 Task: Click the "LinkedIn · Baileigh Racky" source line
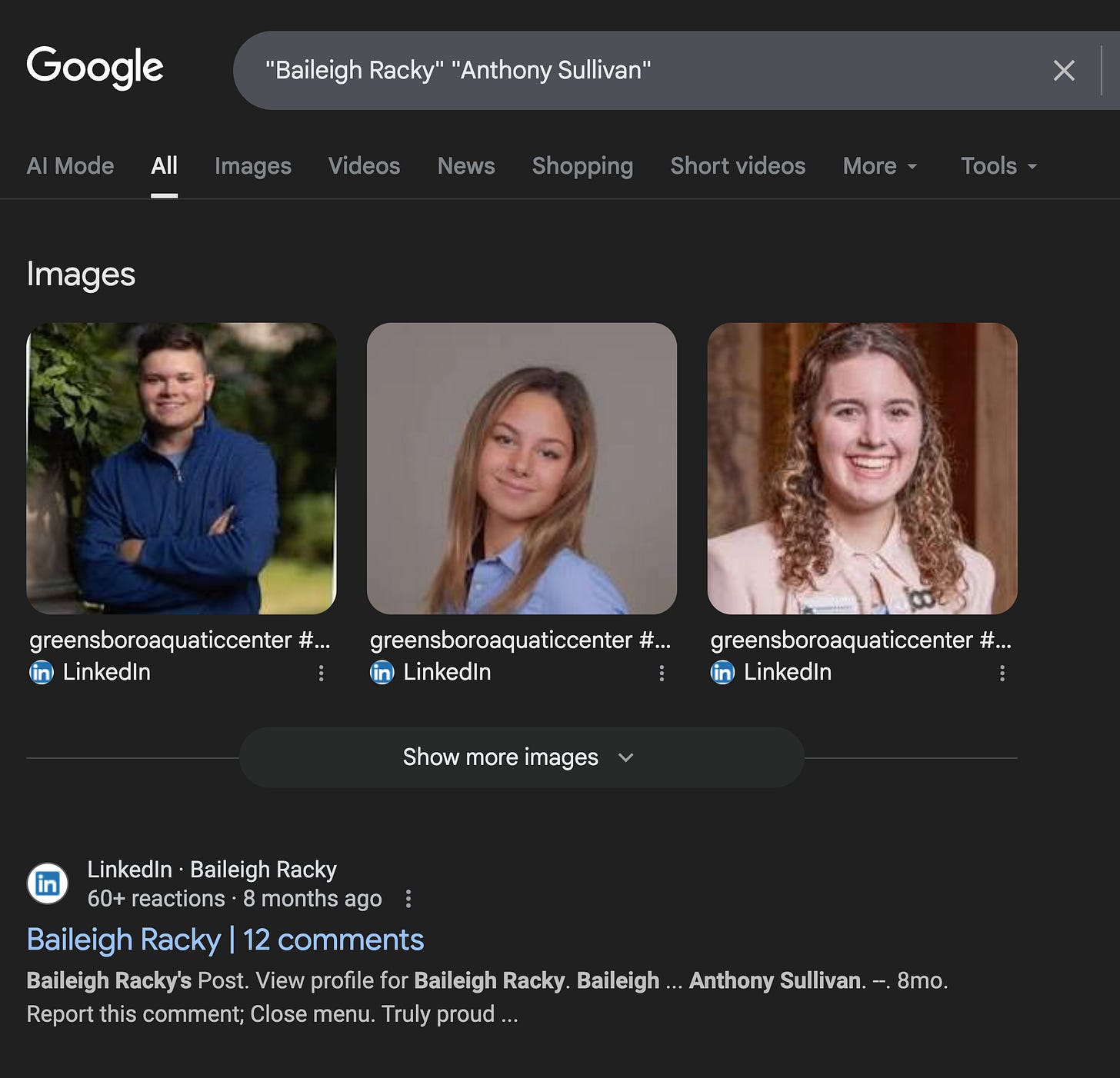pyautogui.click(x=212, y=870)
